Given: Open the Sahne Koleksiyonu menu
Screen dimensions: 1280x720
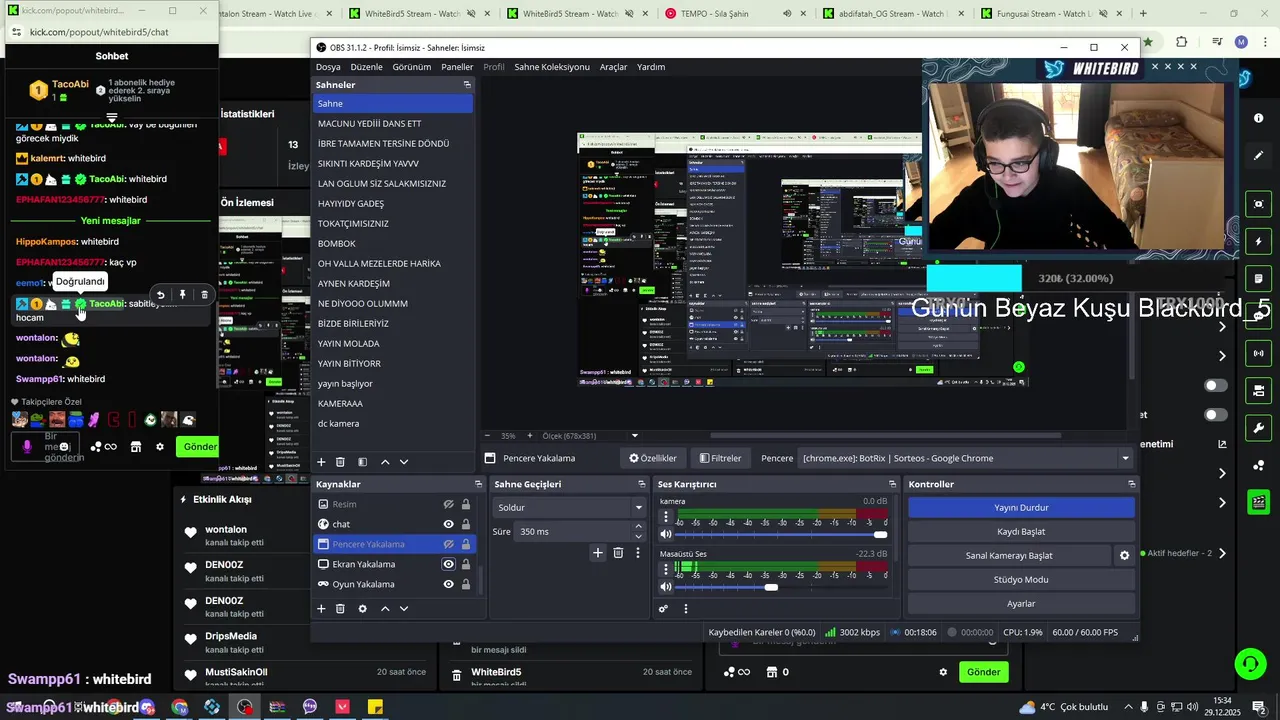Looking at the screenshot, I should (552, 67).
